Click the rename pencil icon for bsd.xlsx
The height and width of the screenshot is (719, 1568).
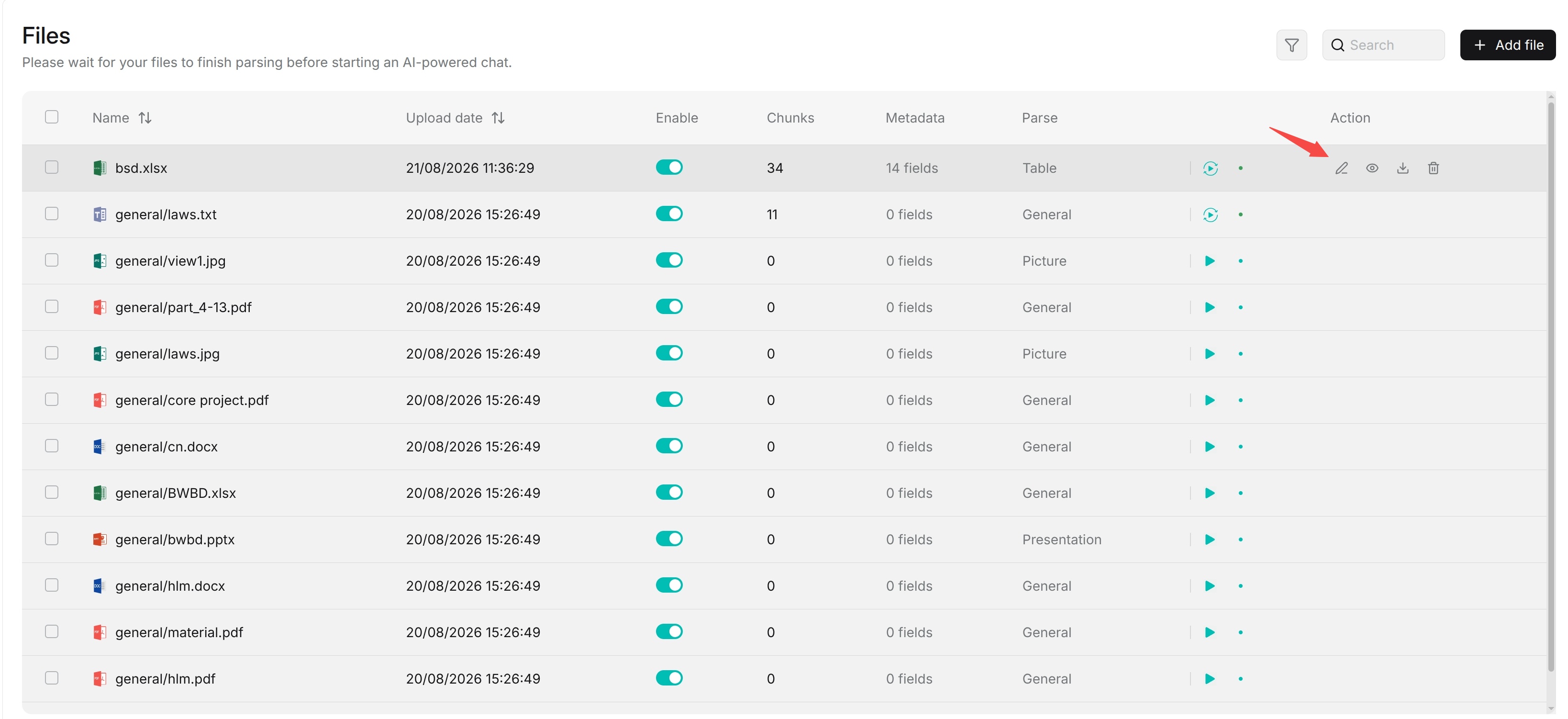pyautogui.click(x=1341, y=168)
